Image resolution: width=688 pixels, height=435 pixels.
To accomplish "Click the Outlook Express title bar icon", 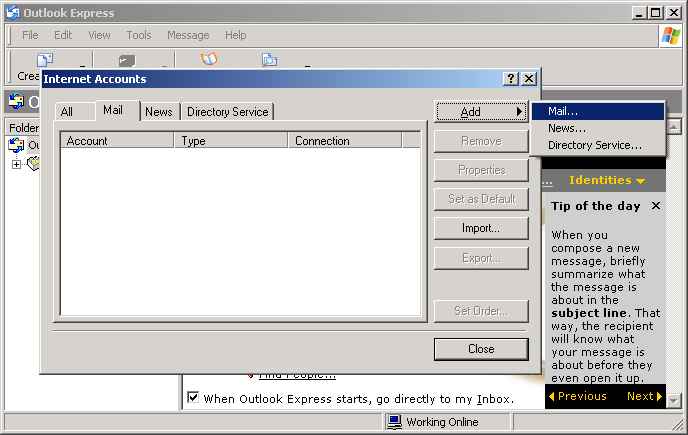I will click(x=13, y=13).
